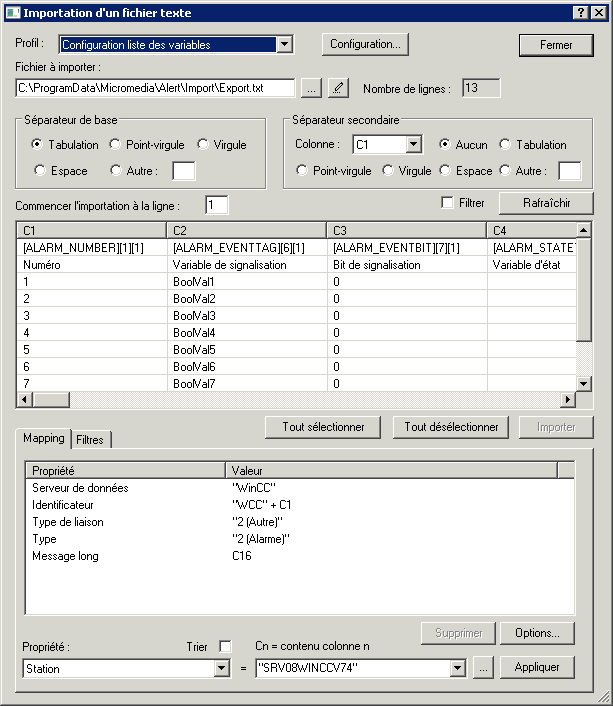The height and width of the screenshot is (706, 613).
Task: Click the browse button next to file path
Action: (311, 89)
